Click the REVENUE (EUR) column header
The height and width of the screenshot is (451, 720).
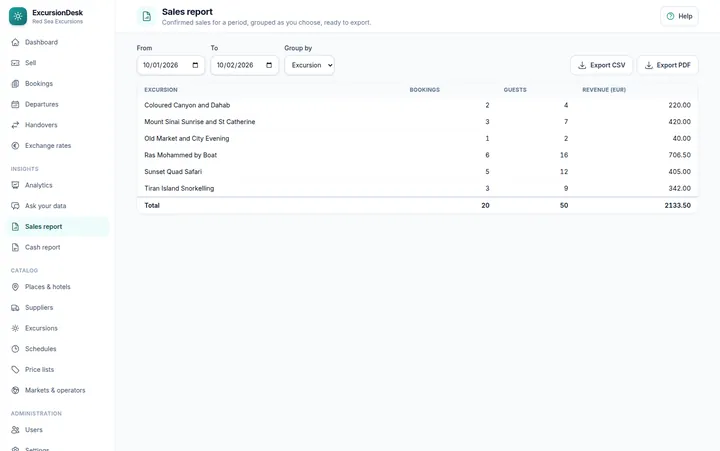point(604,90)
